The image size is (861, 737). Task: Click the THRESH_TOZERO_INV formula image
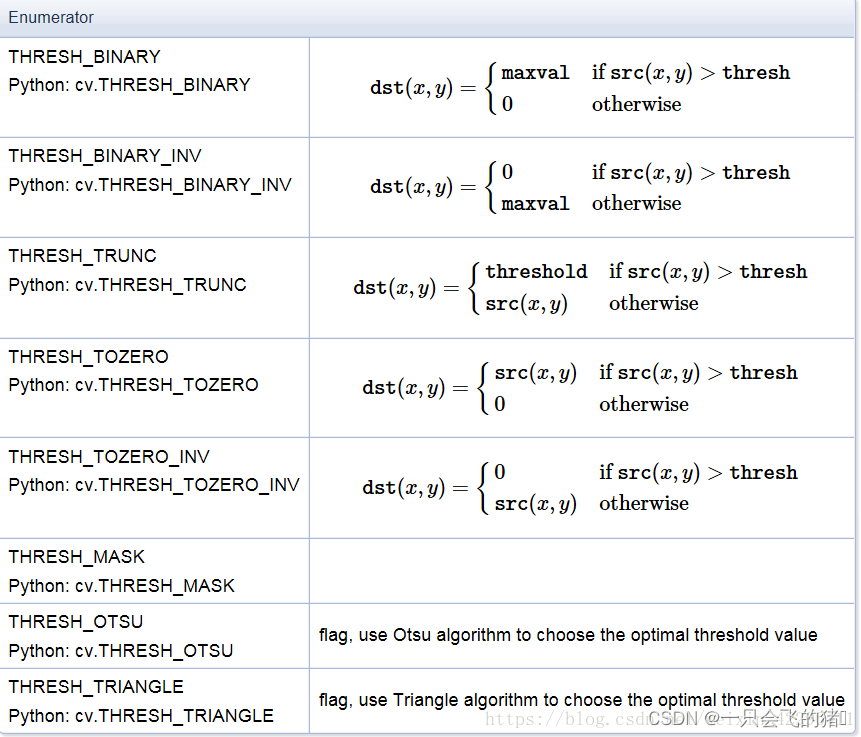pyautogui.click(x=580, y=487)
